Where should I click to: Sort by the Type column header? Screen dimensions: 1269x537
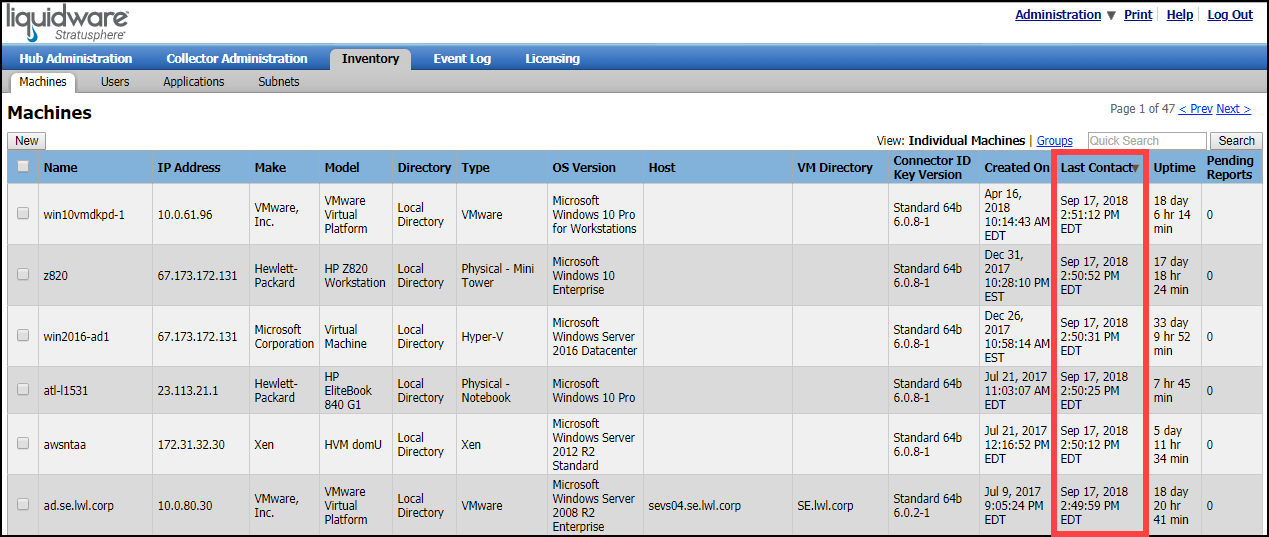point(476,168)
